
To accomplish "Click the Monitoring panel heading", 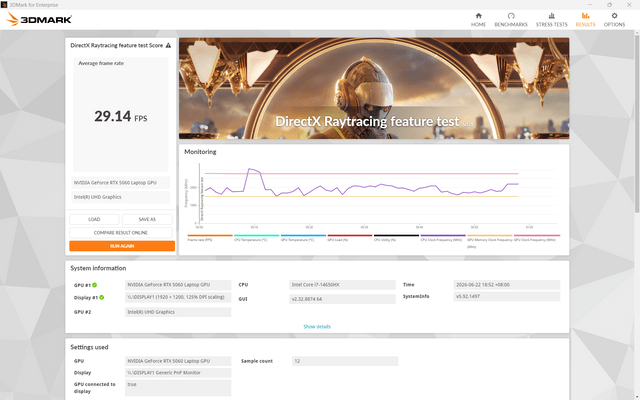I will pos(200,152).
